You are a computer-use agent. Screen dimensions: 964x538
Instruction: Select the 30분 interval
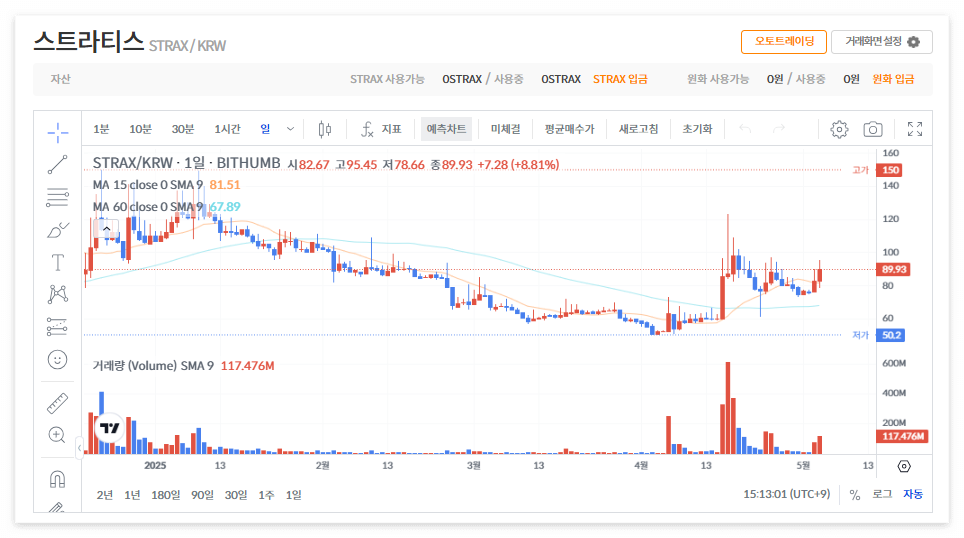[x=183, y=129]
